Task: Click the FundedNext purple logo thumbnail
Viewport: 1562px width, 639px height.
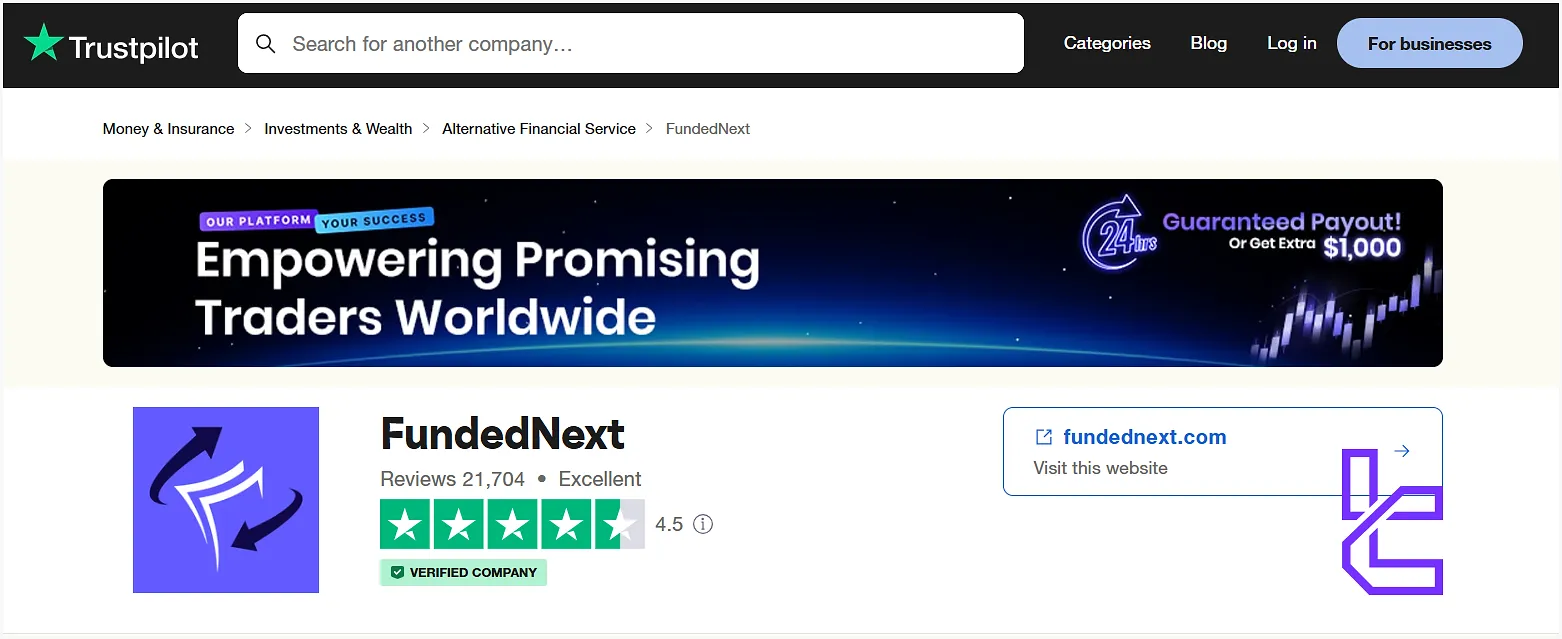Action: pos(225,499)
